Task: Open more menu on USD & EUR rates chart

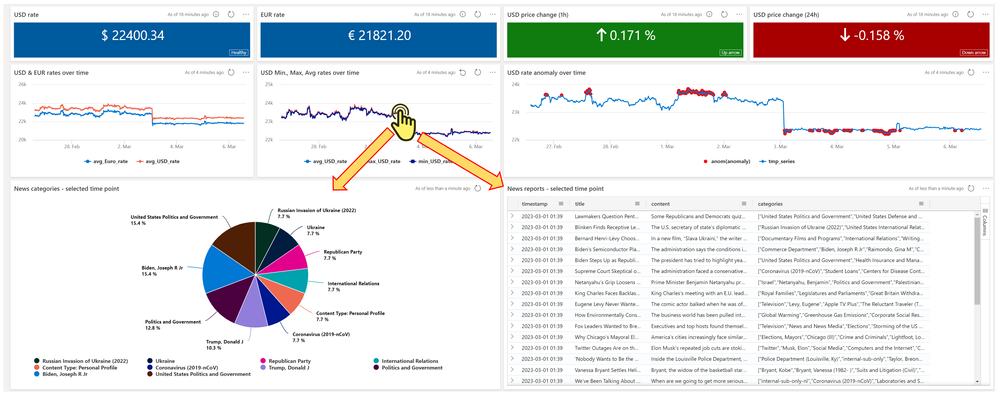Action: (246, 73)
